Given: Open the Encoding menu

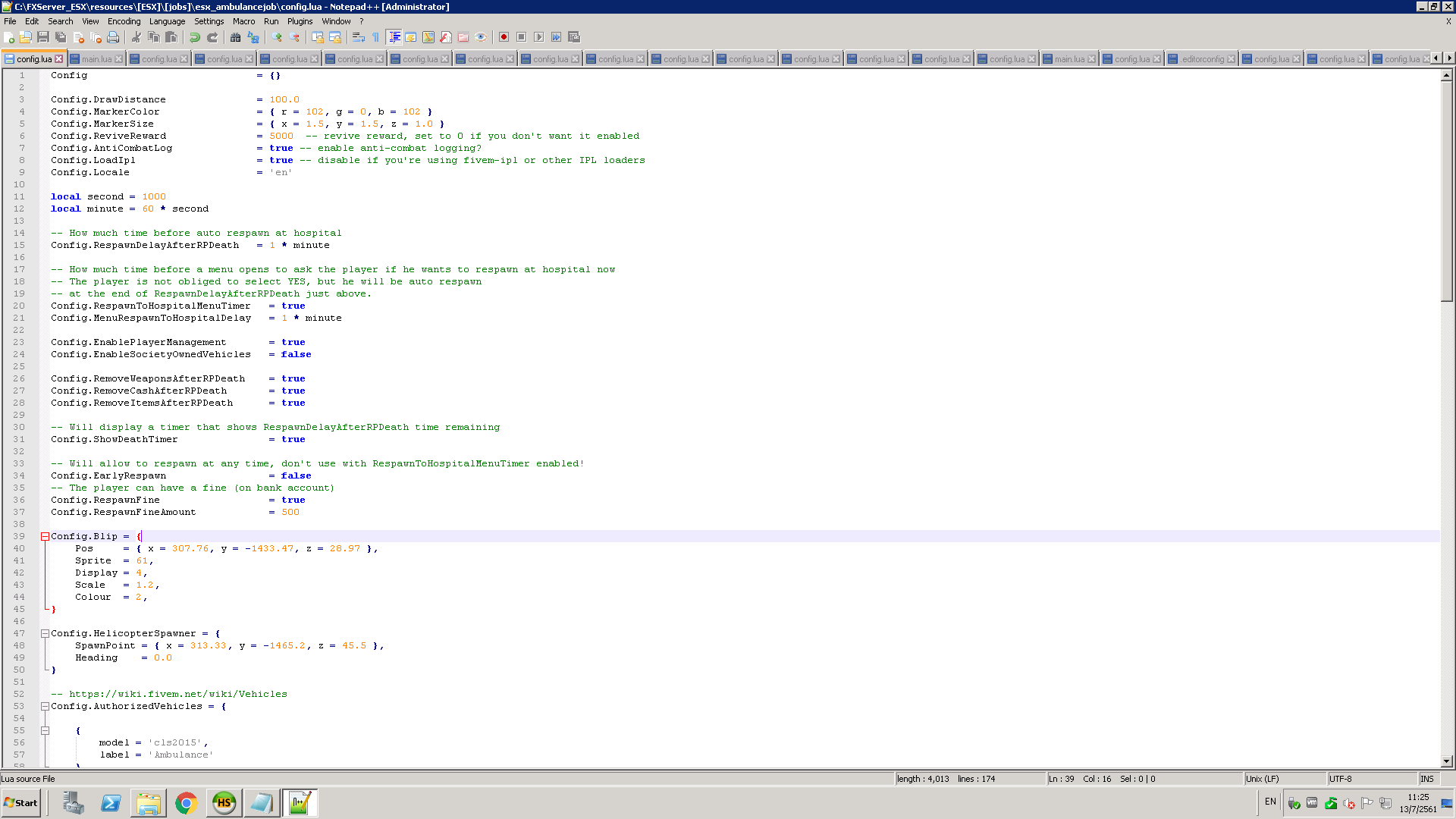Looking at the screenshot, I should click(124, 21).
